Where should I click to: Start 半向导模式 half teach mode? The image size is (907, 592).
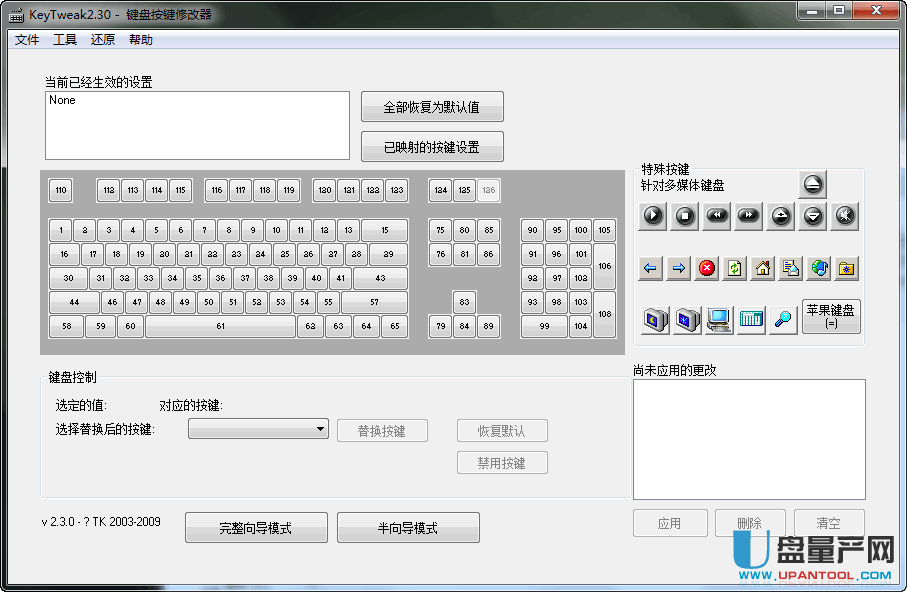(x=408, y=528)
